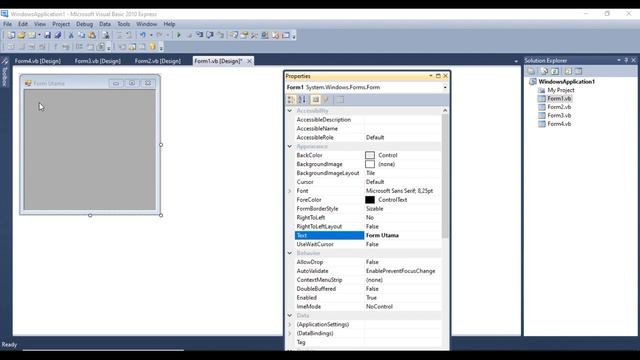Click Refresh icon in Solution Explorer

[x=555, y=71]
